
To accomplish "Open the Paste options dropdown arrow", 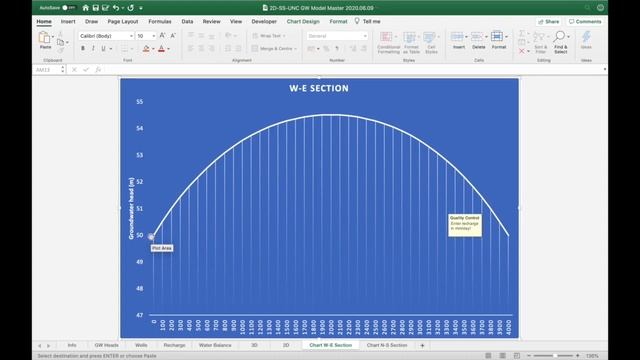I will coord(53,37).
